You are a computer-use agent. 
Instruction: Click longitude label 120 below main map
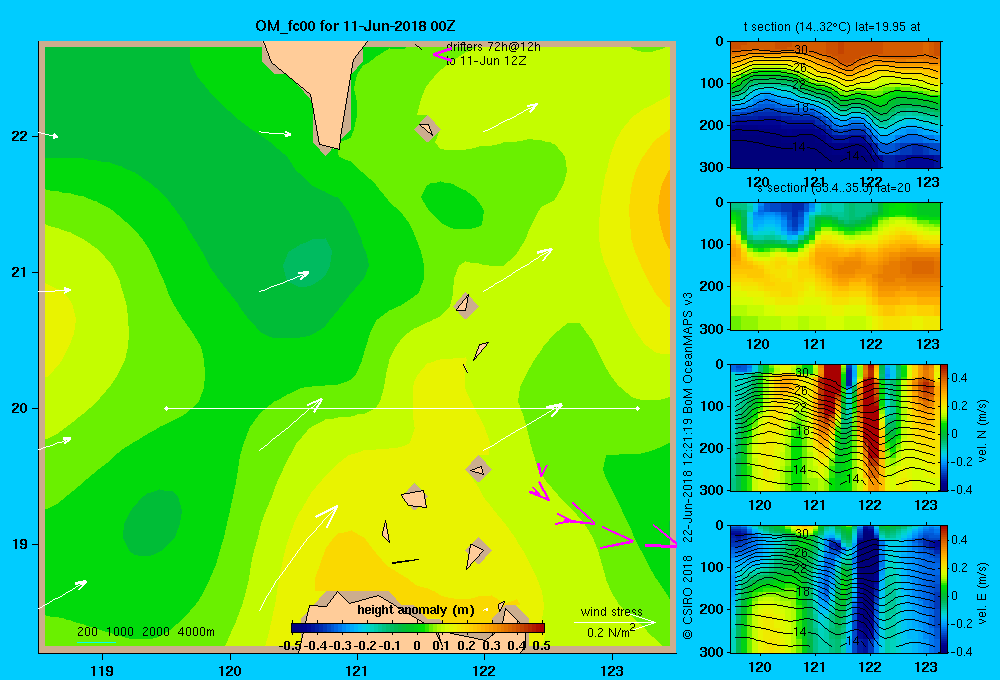pos(230,670)
